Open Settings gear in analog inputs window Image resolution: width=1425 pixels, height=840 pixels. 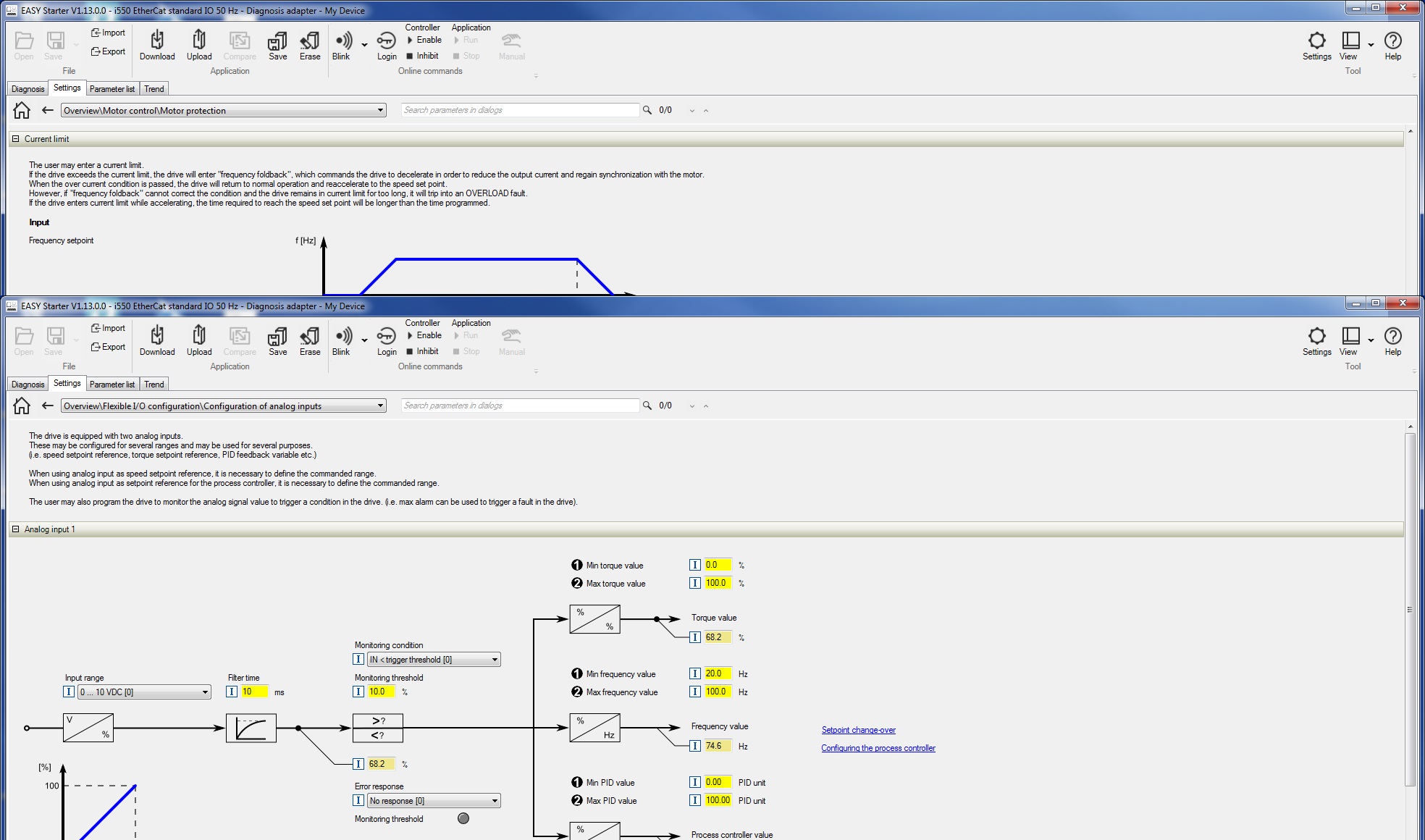point(1316,337)
